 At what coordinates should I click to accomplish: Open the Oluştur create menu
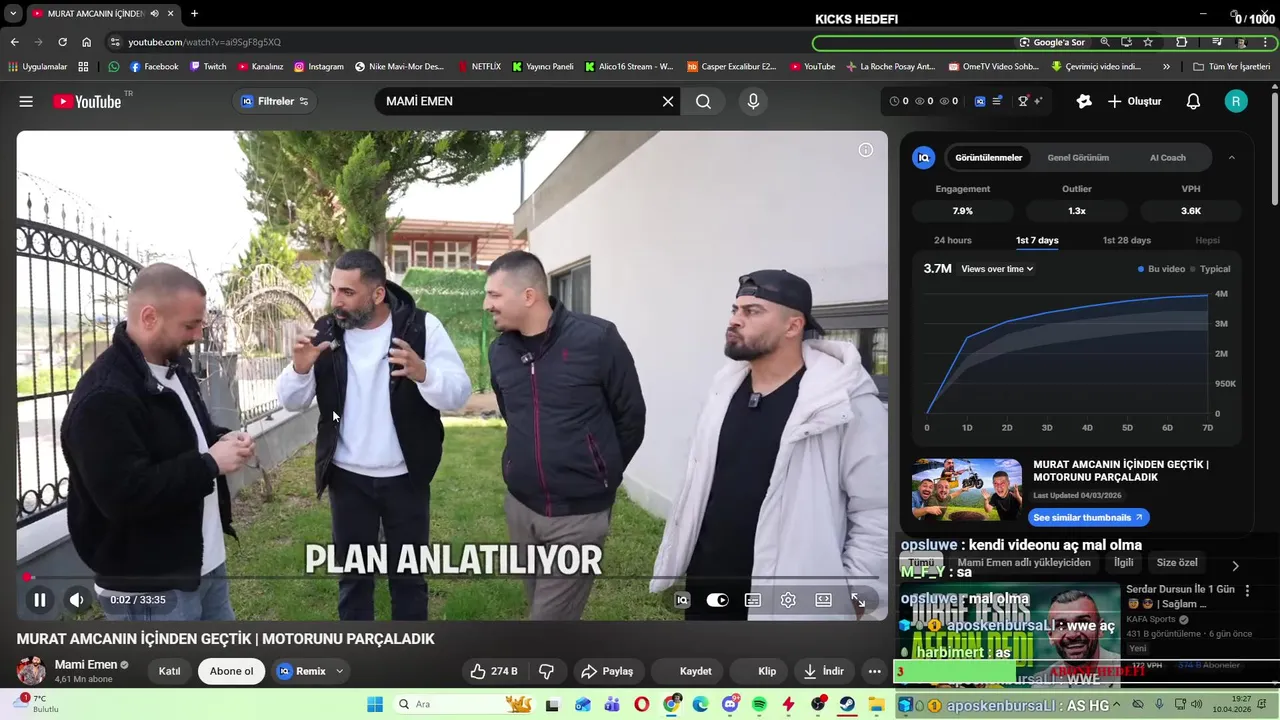coord(1134,101)
